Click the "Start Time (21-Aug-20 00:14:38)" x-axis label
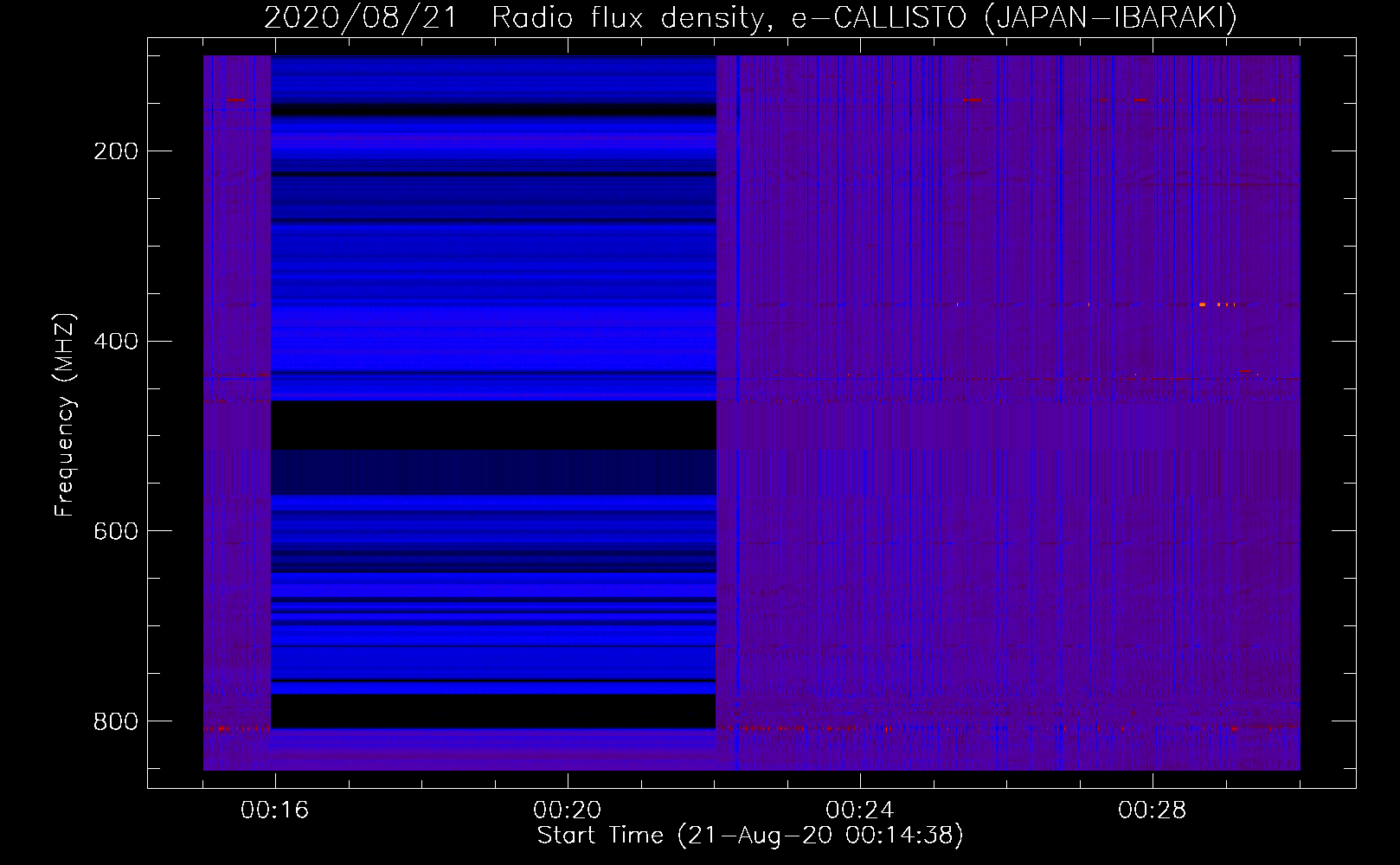Screen dimensions: 1400x865 750,836
